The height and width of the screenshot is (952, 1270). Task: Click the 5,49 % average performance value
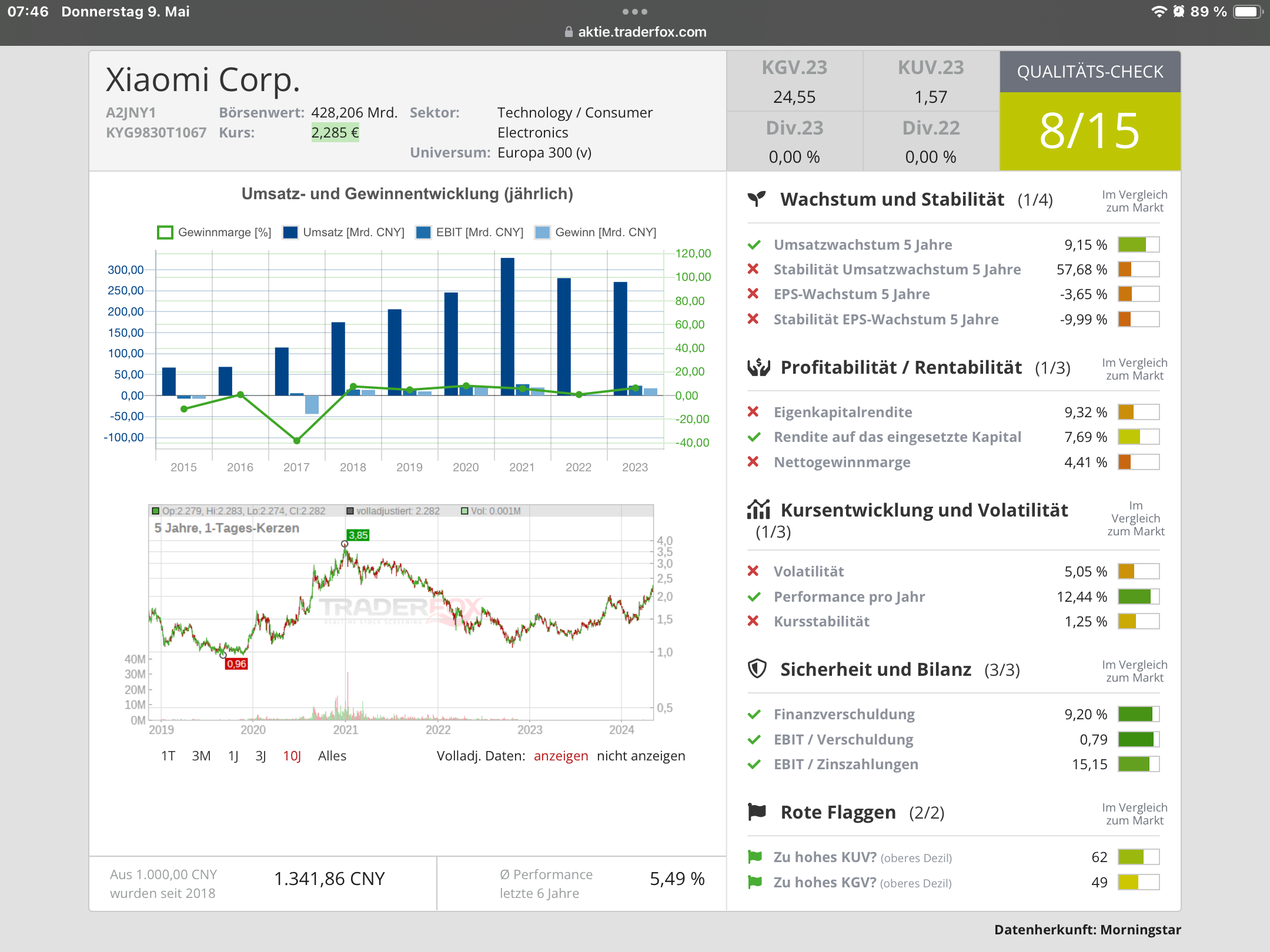pyautogui.click(x=677, y=879)
